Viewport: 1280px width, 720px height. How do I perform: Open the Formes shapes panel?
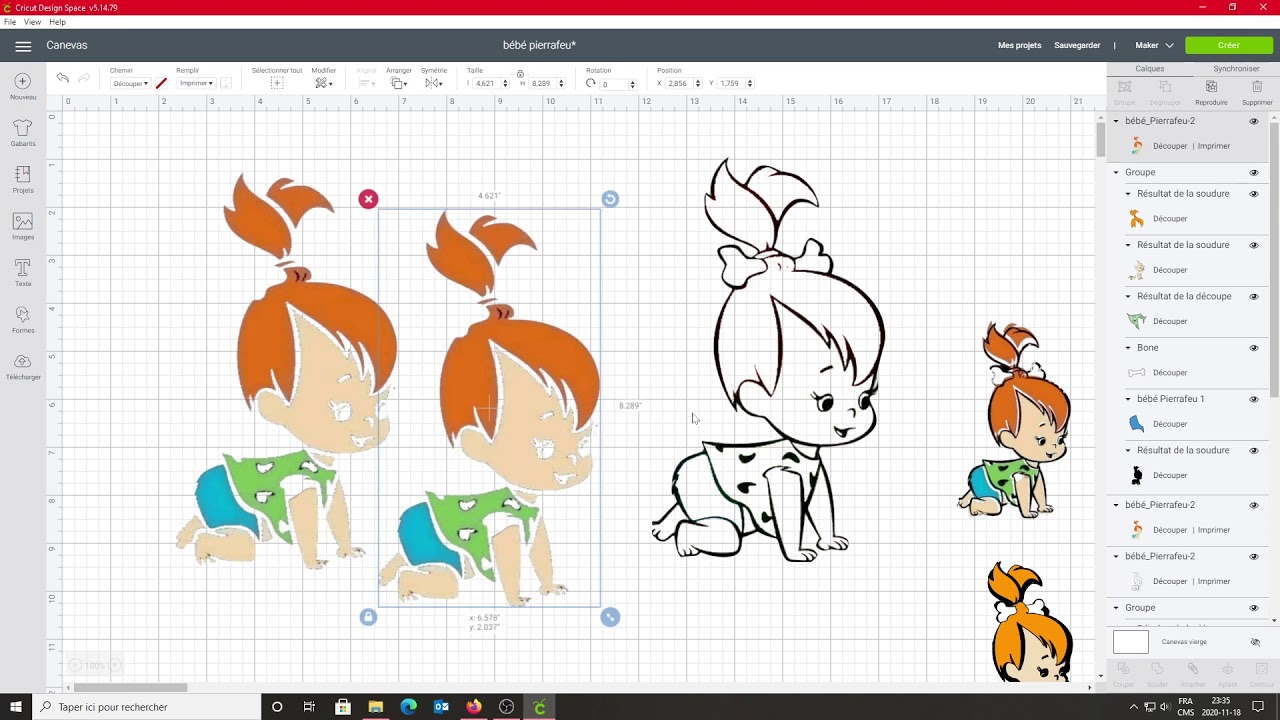pyautogui.click(x=23, y=320)
